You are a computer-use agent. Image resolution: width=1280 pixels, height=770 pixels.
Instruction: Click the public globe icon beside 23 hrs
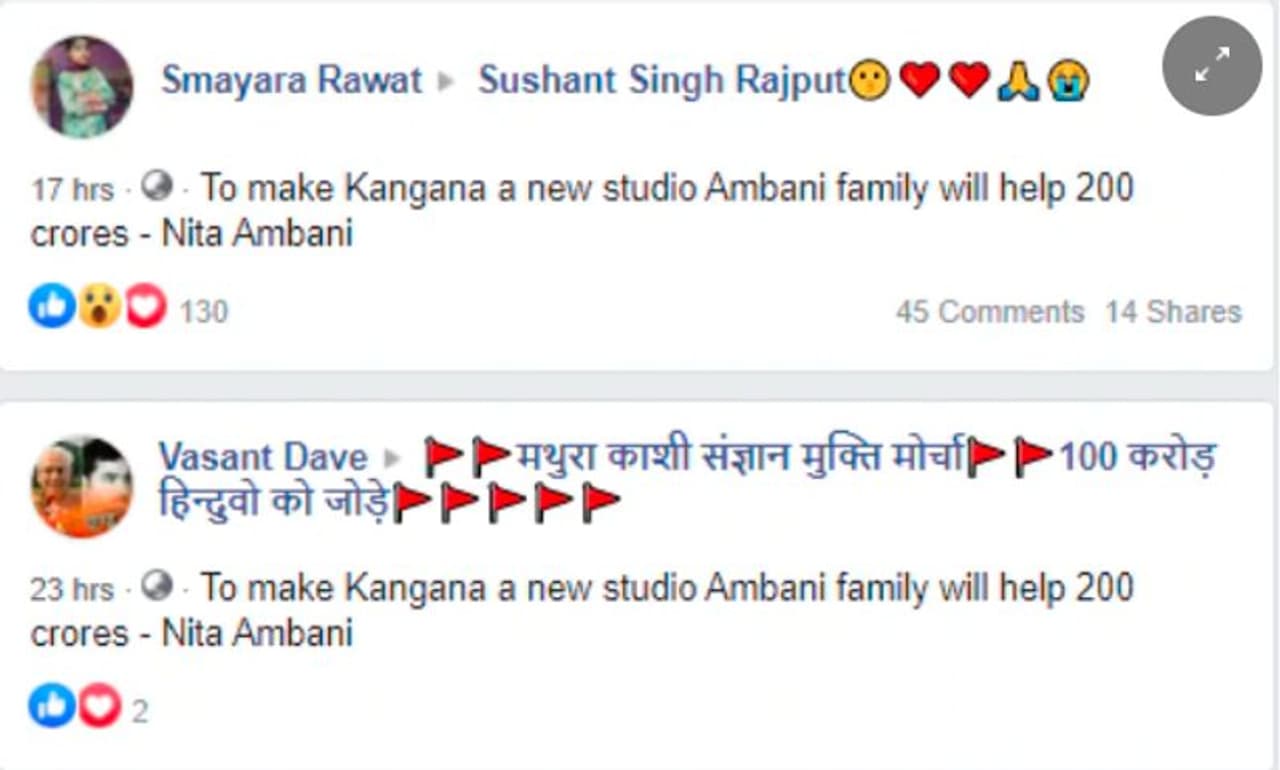(157, 586)
